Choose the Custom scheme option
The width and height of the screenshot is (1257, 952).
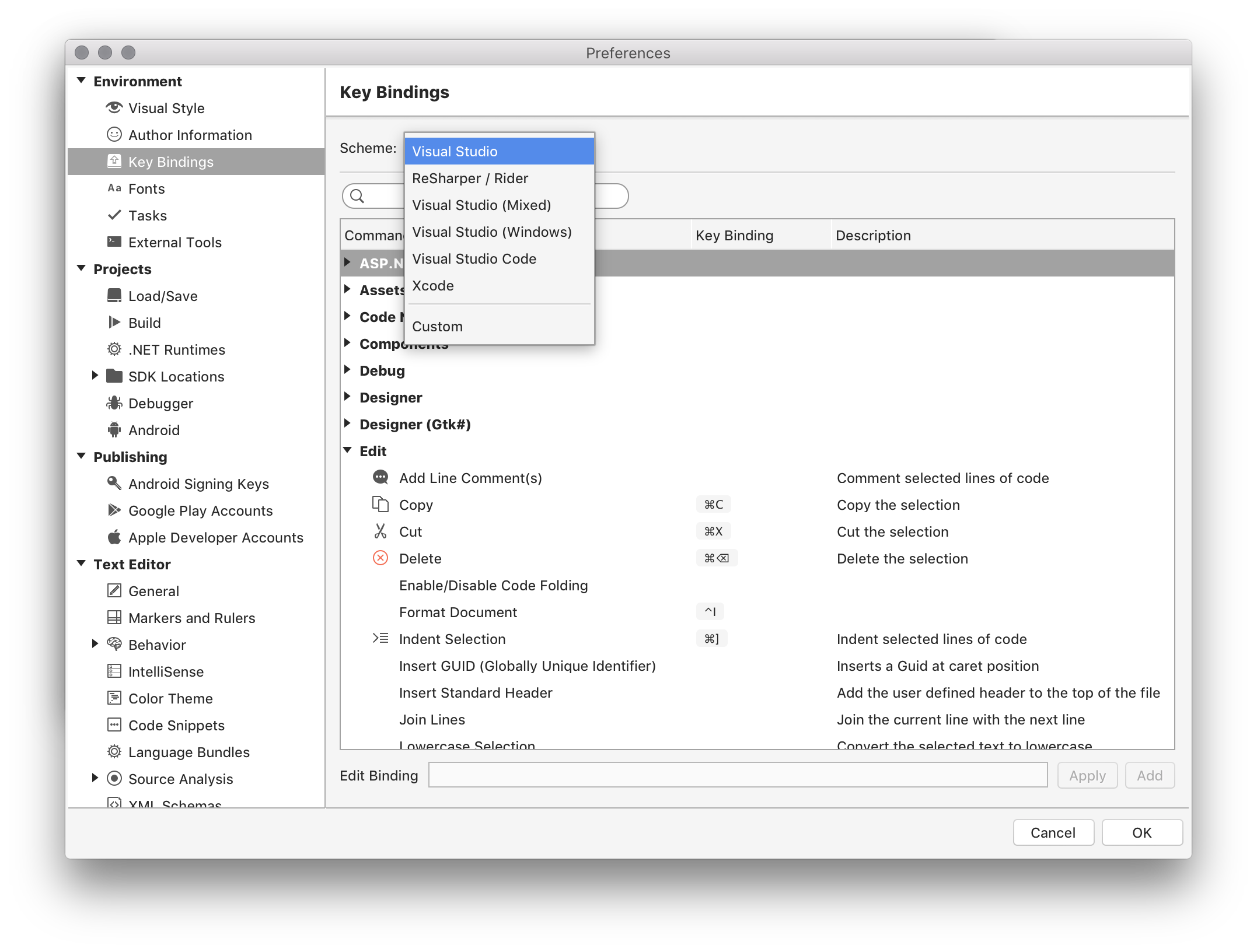(500, 326)
